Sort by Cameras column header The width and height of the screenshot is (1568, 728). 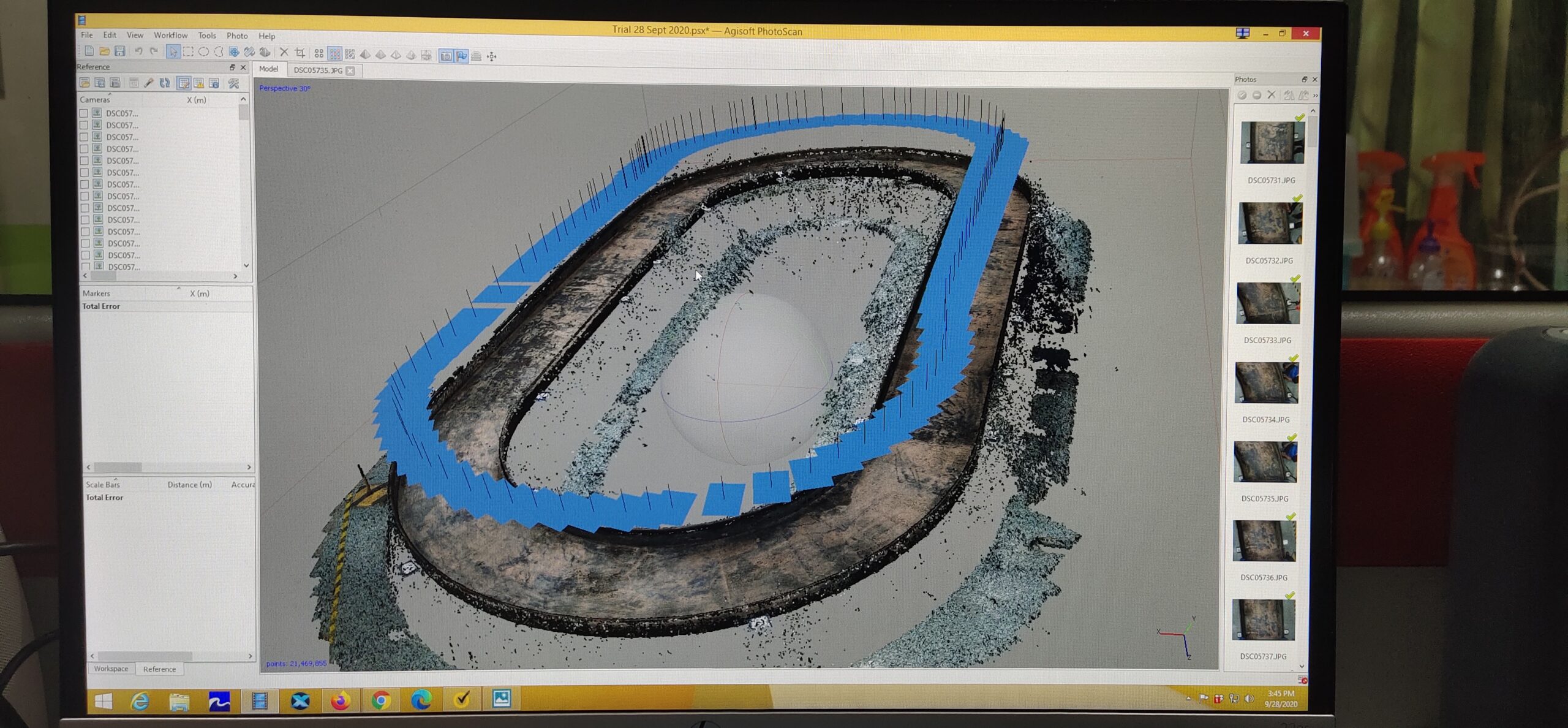[x=95, y=99]
